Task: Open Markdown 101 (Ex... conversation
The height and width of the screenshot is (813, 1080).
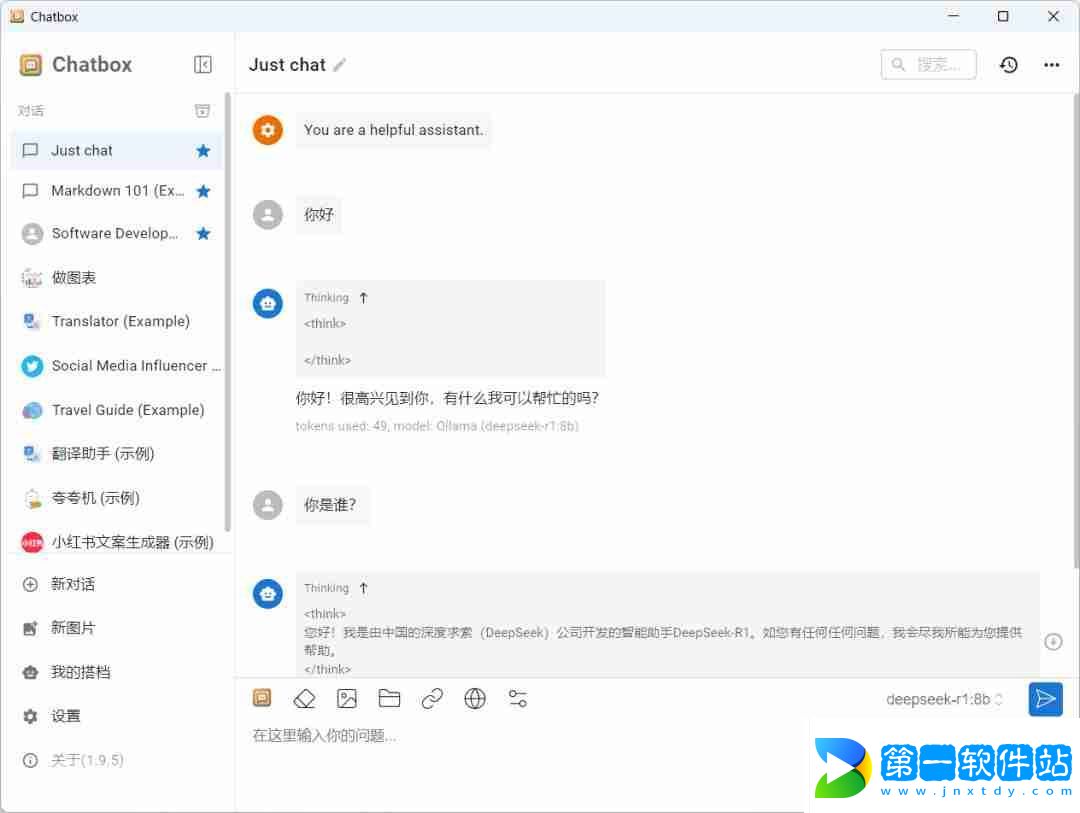Action: click(x=116, y=191)
